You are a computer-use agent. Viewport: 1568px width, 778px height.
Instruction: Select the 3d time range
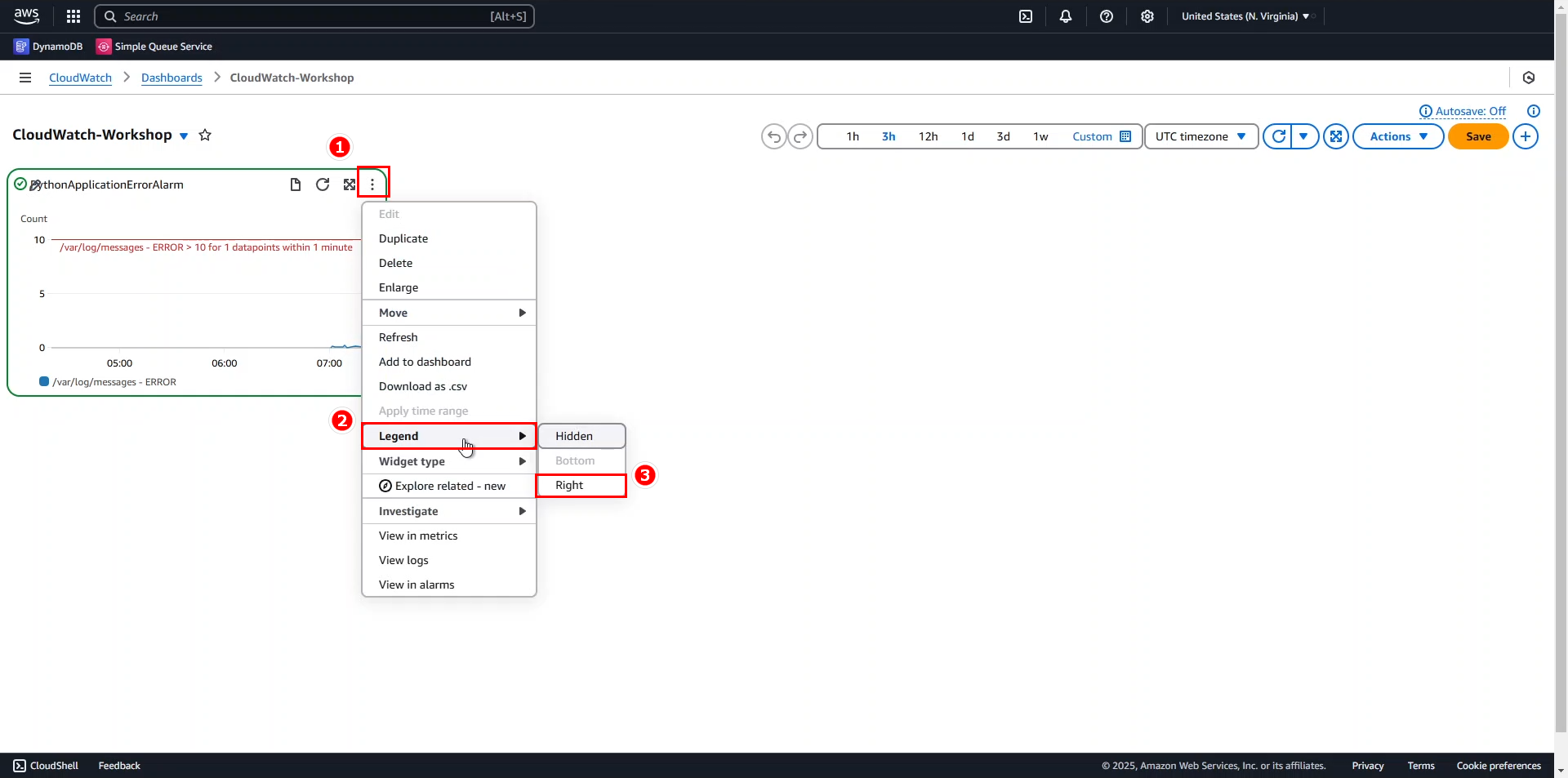pyautogui.click(x=1004, y=136)
